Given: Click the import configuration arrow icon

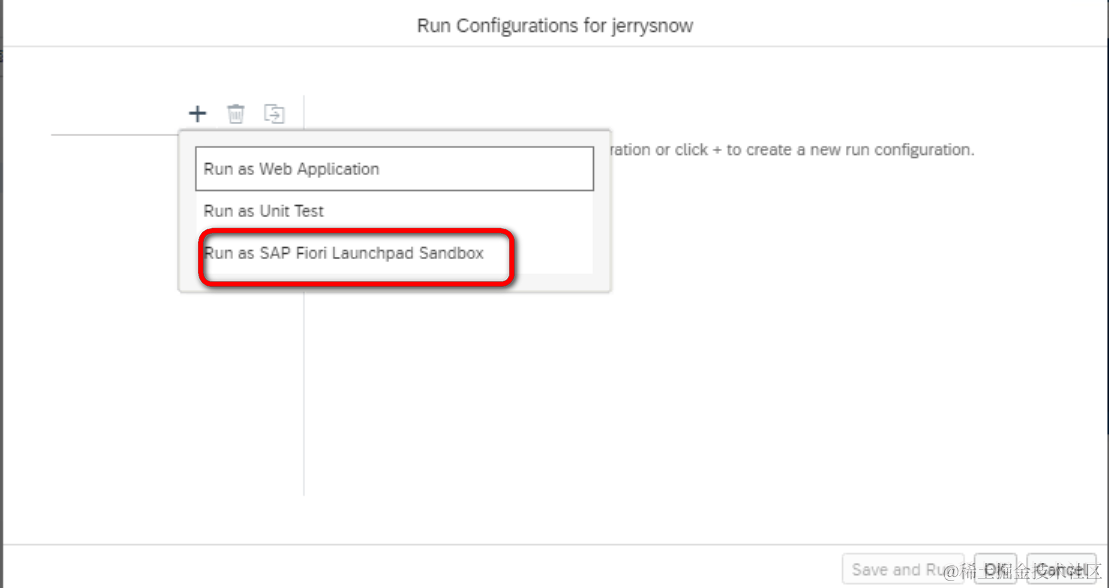Looking at the screenshot, I should [x=274, y=114].
